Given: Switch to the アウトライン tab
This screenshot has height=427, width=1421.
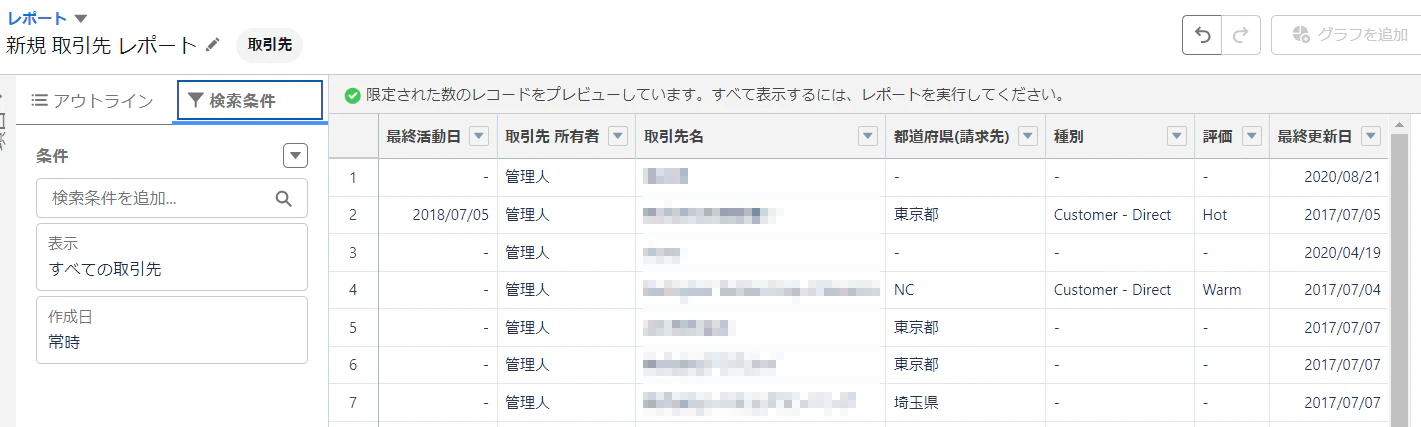Looking at the screenshot, I should pyautogui.click(x=93, y=100).
